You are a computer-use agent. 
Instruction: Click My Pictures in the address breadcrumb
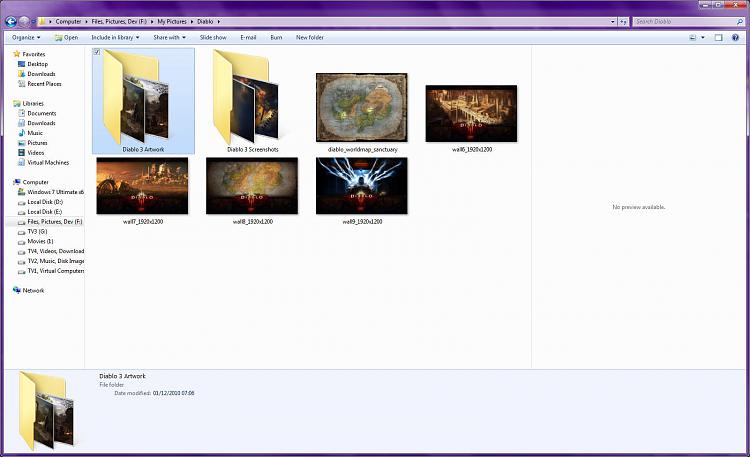[172, 22]
